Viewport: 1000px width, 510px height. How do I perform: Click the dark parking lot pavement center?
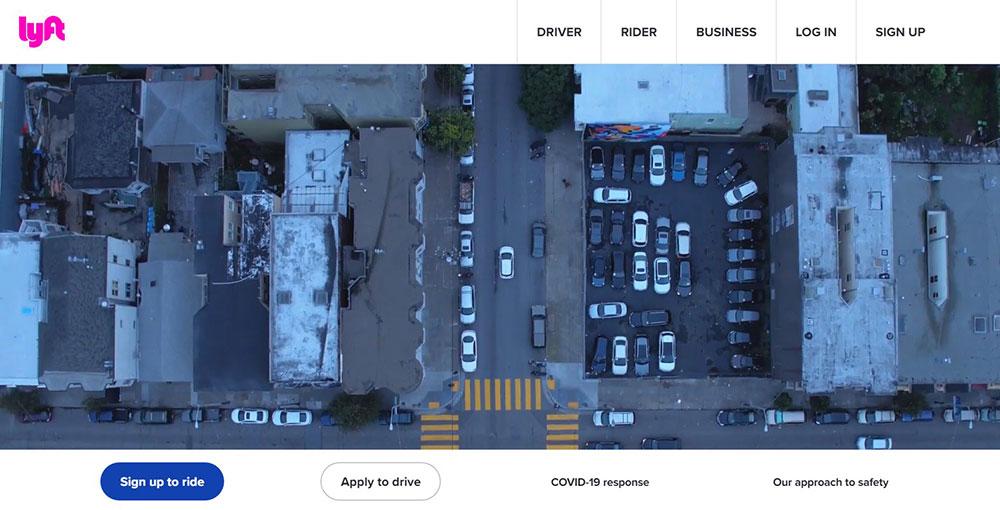click(x=676, y=258)
